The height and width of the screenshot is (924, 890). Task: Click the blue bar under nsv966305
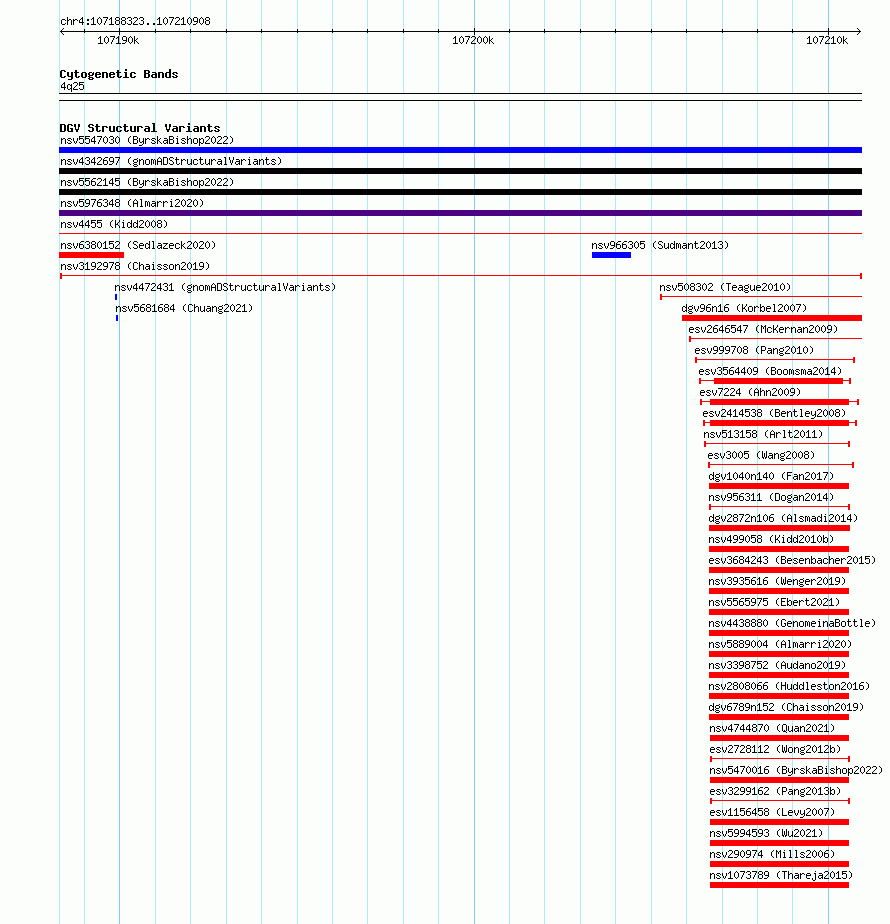(611, 255)
